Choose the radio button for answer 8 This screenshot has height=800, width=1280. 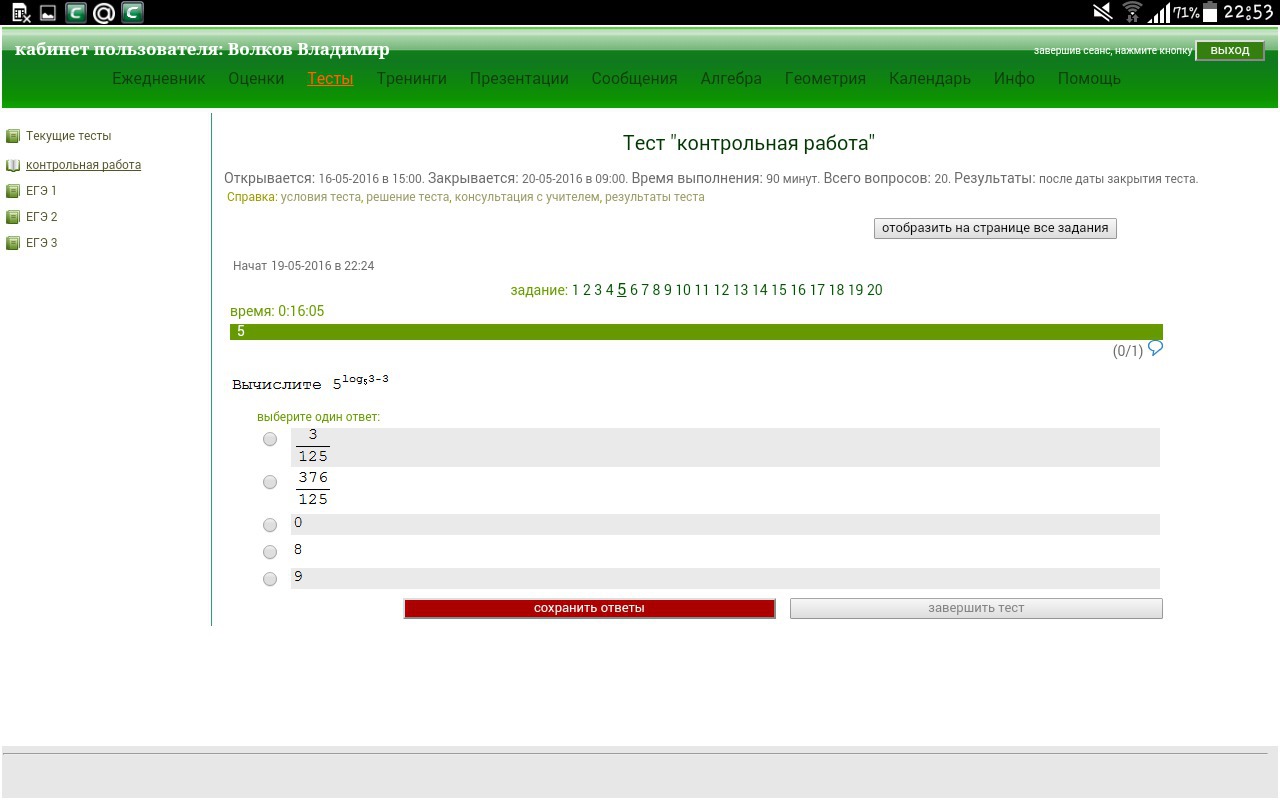pos(270,552)
